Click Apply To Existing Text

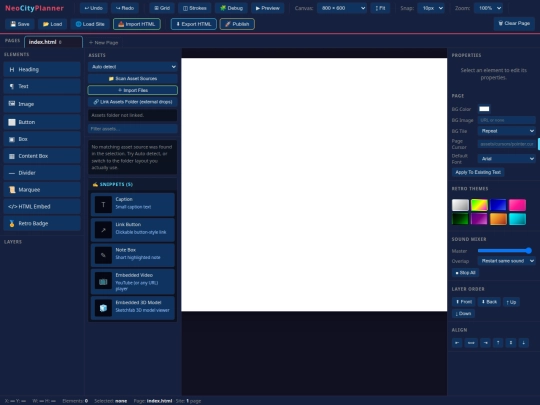tap(478, 172)
